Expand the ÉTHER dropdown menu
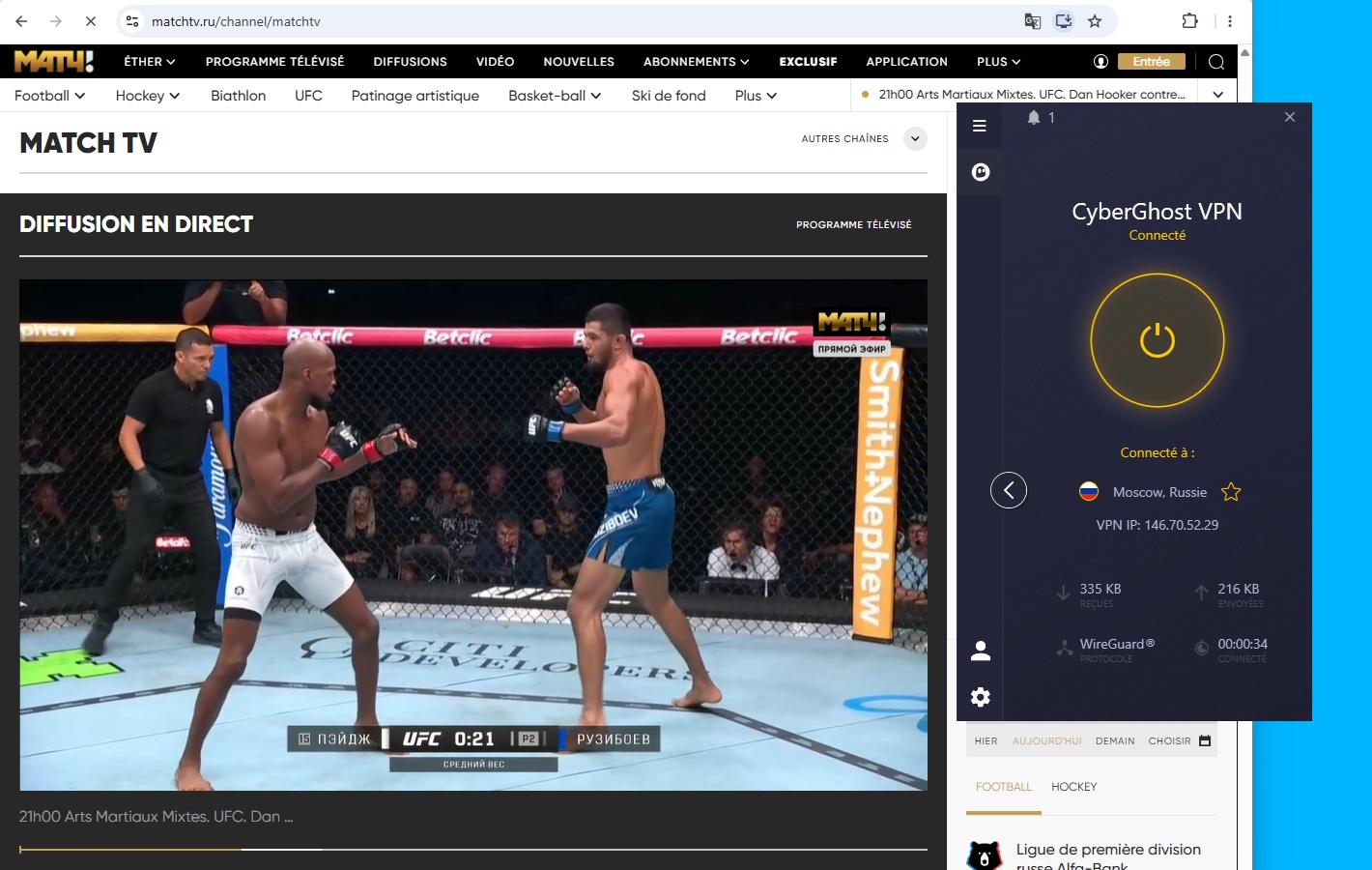Viewport: 1372px width, 870px height. [150, 61]
